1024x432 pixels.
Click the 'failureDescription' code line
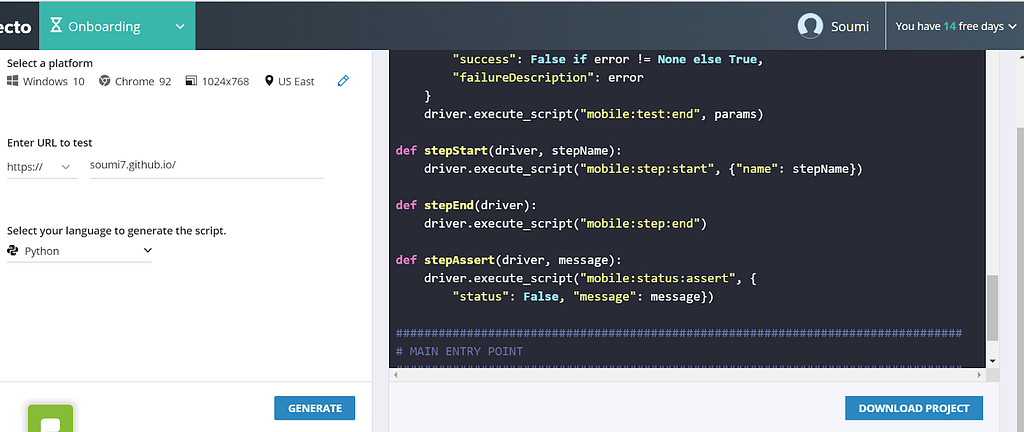[548, 78]
